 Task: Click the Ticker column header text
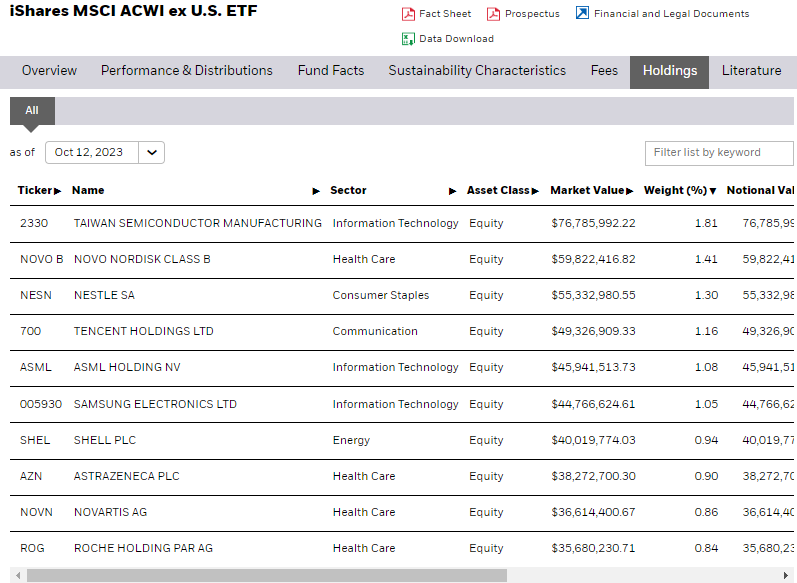(35, 190)
